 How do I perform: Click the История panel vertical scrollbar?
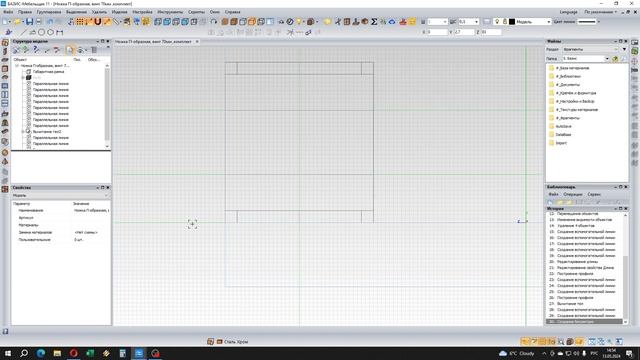(x=625, y=267)
